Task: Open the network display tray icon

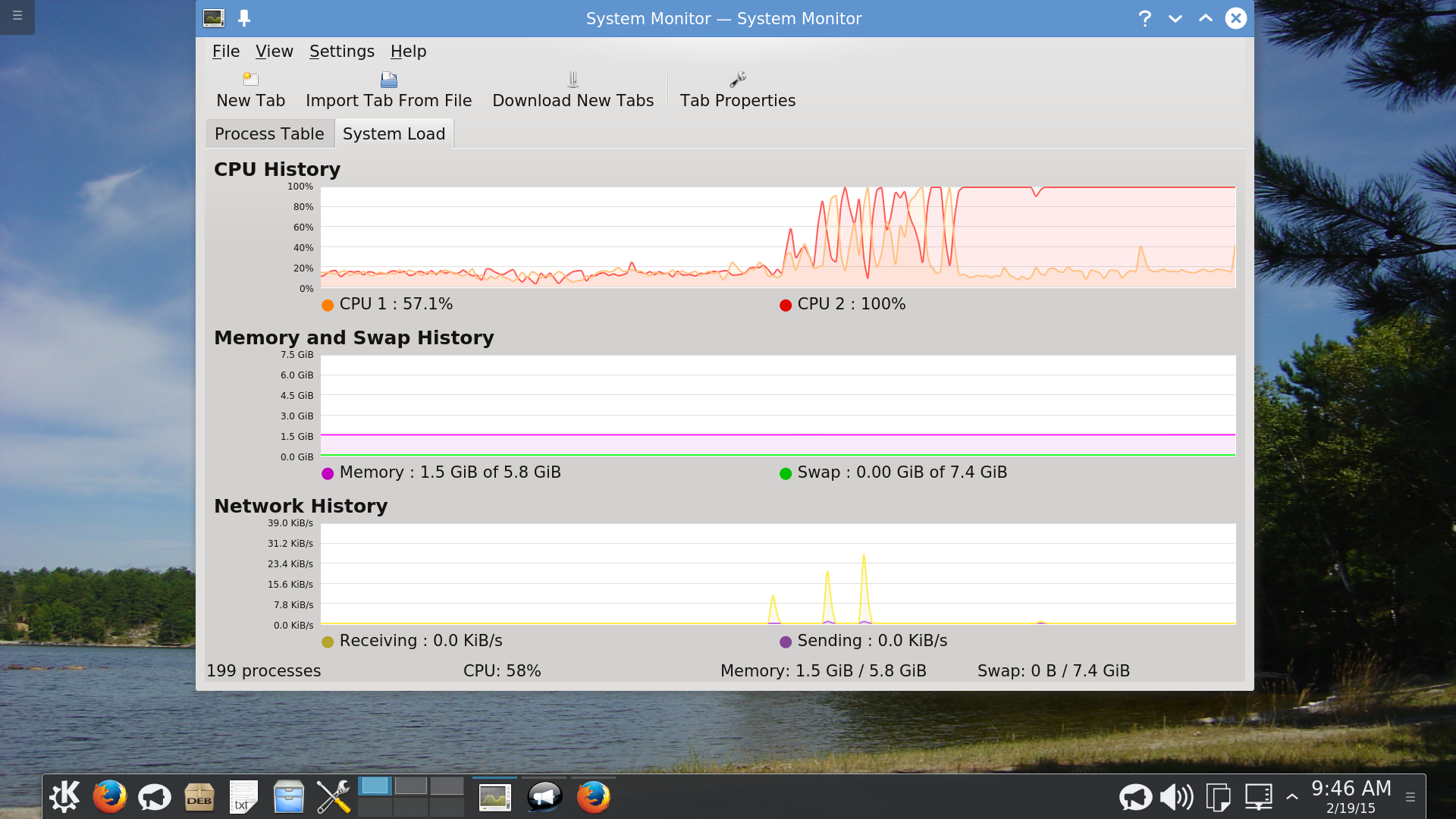Action: pyautogui.click(x=1259, y=797)
